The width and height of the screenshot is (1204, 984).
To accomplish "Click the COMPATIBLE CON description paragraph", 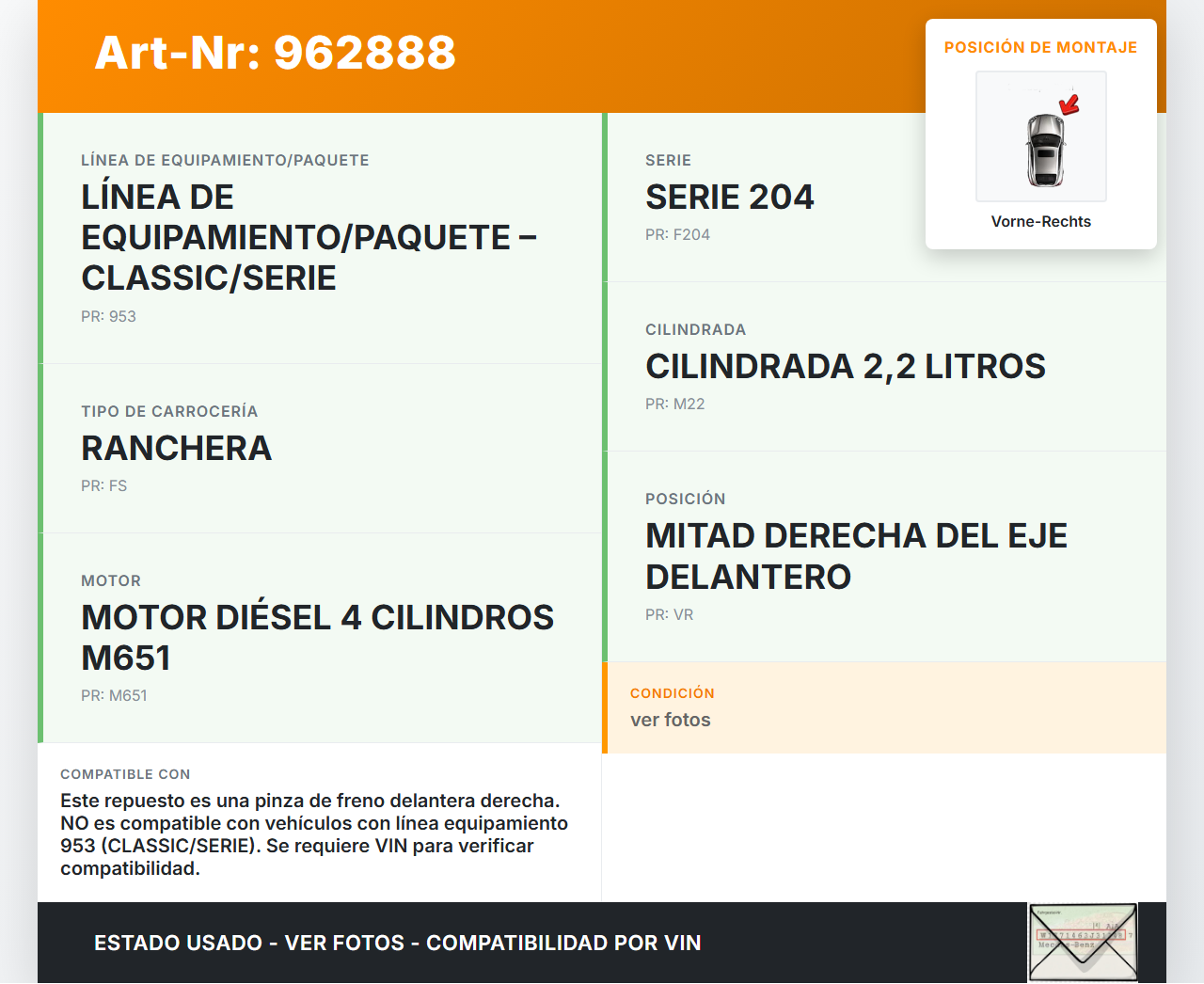I will tap(314, 834).
